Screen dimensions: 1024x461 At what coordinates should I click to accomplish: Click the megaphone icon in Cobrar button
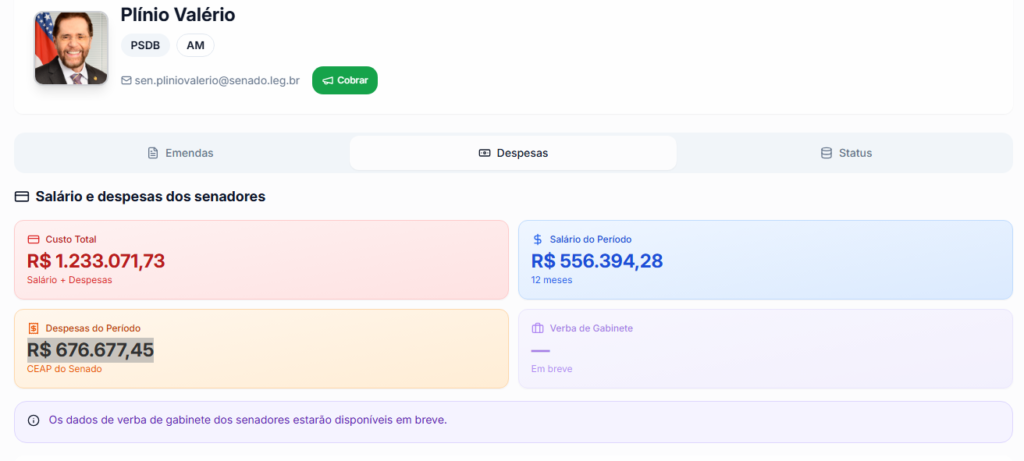click(x=327, y=80)
